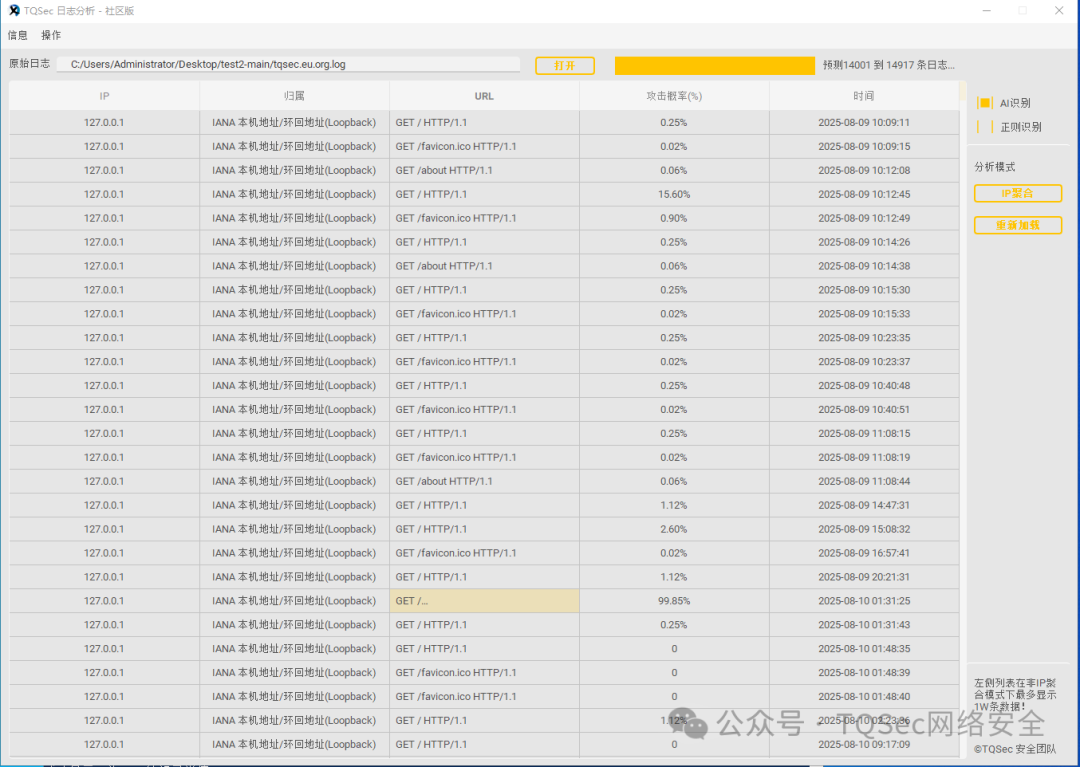Select time cell 2025-08-10 09:17:09

pyautogui.click(x=864, y=744)
